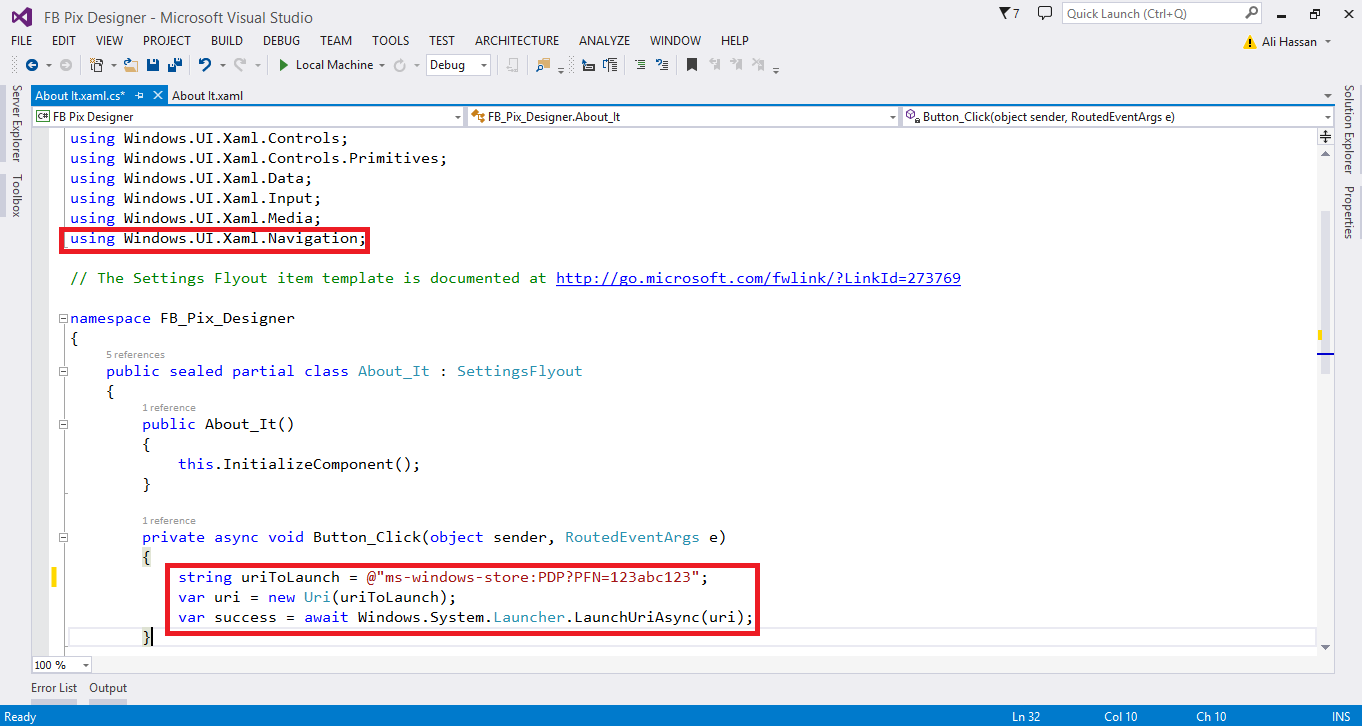Image resolution: width=1362 pixels, height=726 pixels.
Task: Open the Error List tab
Action: tap(54, 688)
